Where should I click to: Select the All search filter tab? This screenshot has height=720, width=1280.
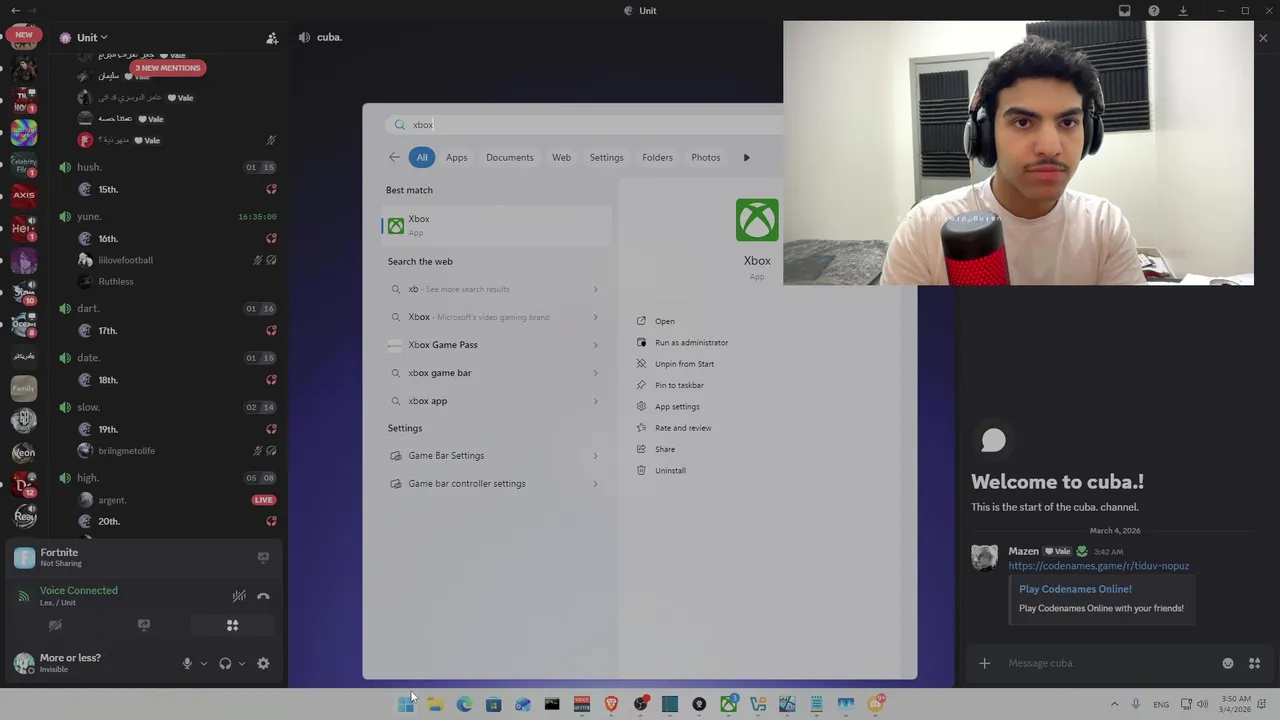pyautogui.click(x=422, y=157)
